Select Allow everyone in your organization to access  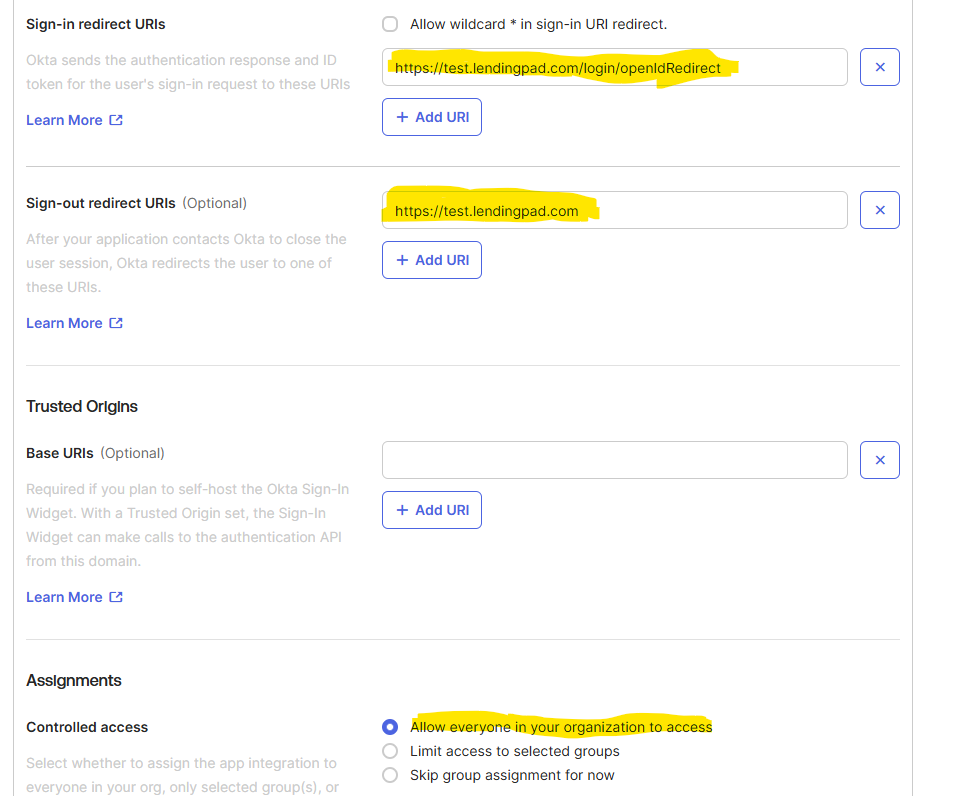pyautogui.click(x=389, y=727)
